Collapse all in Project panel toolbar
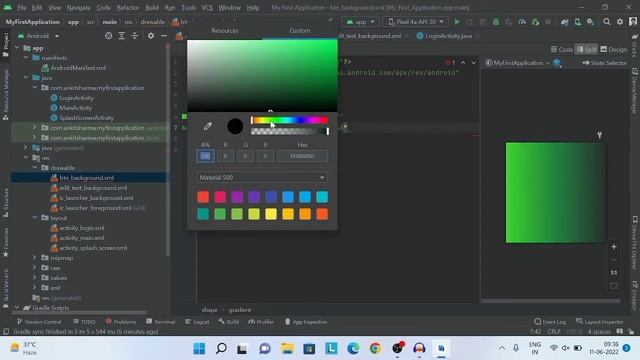 pos(135,36)
